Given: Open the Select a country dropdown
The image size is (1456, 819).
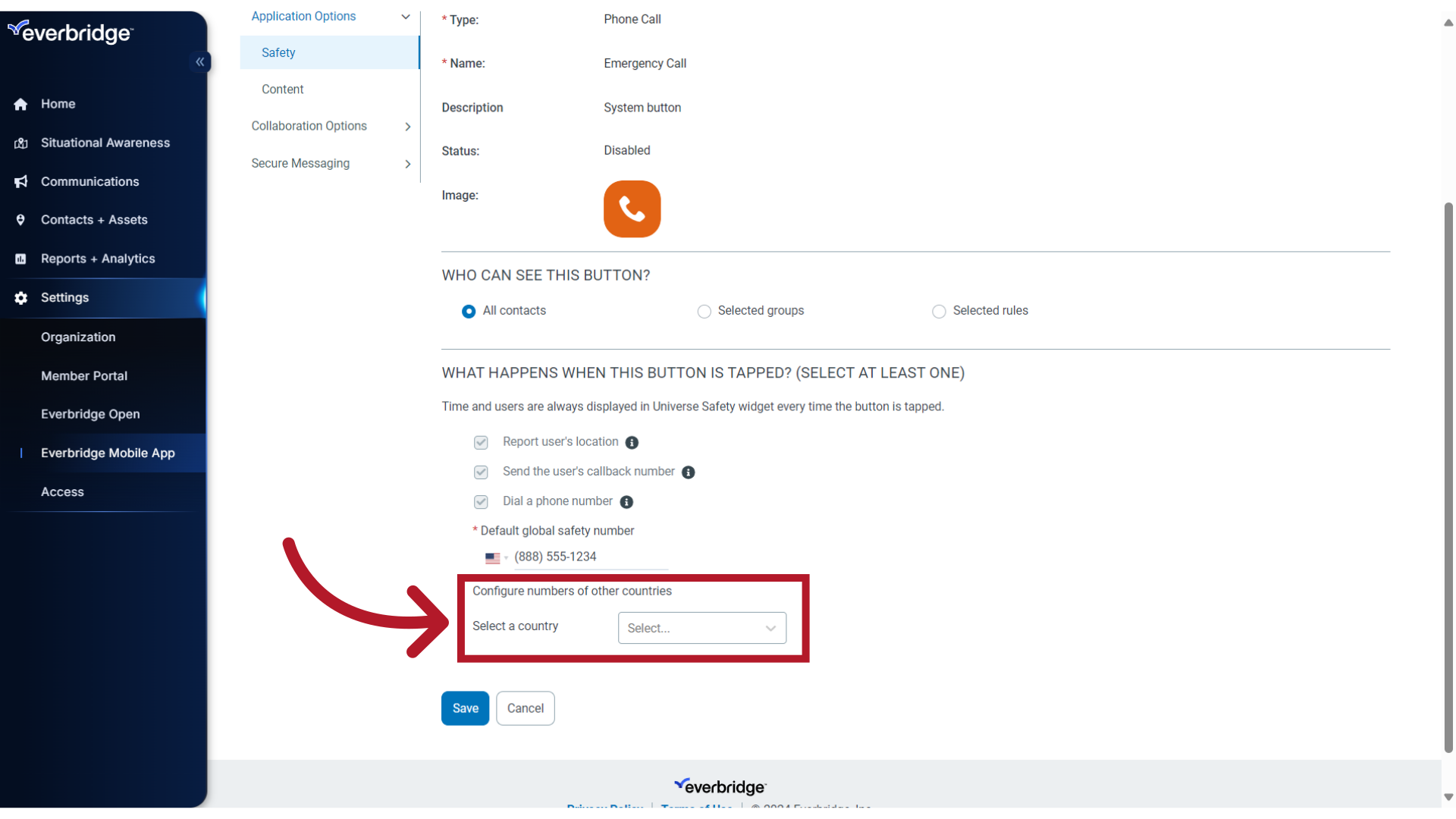Looking at the screenshot, I should [x=702, y=628].
